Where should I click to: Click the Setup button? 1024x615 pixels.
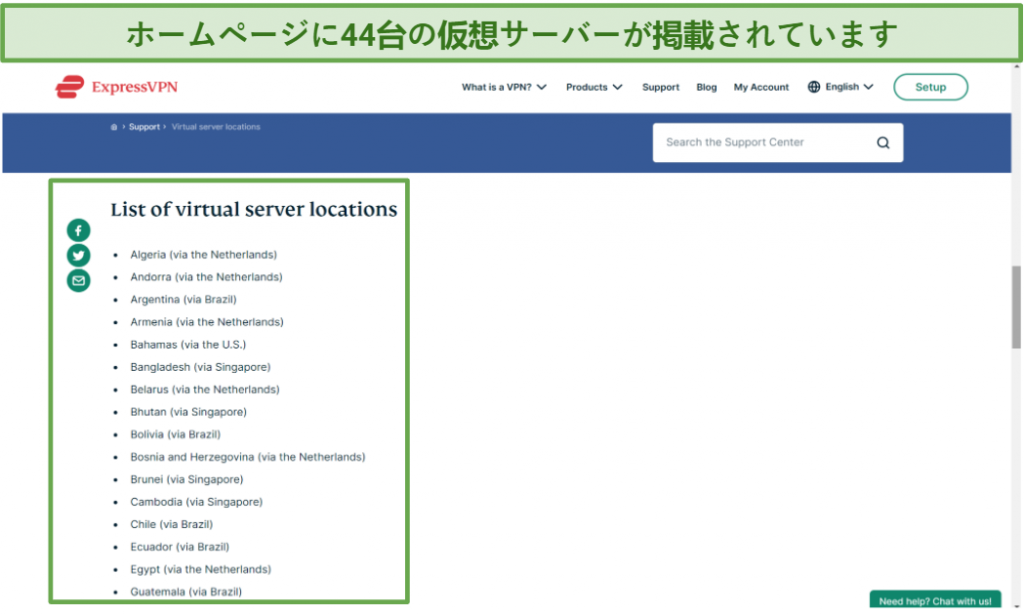pos(931,87)
